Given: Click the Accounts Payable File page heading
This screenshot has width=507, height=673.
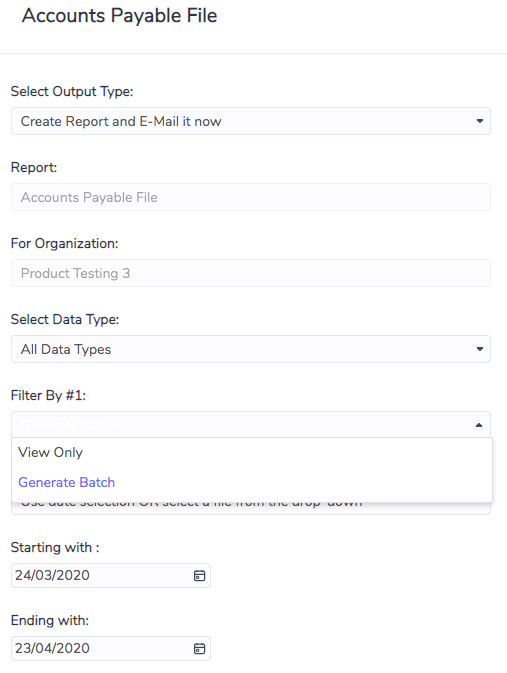Looking at the screenshot, I should pos(119,16).
